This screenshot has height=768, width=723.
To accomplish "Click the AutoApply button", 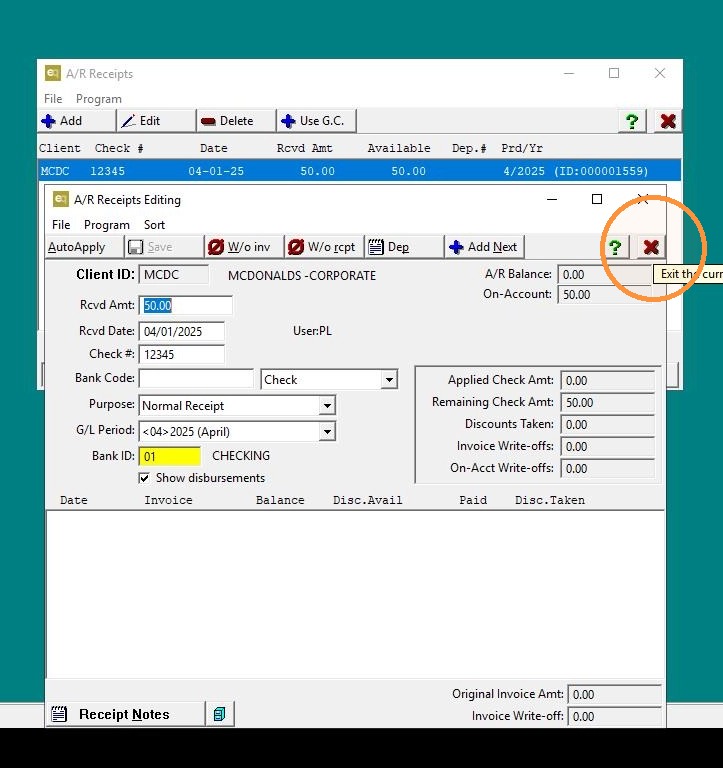I will tap(84, 247).
